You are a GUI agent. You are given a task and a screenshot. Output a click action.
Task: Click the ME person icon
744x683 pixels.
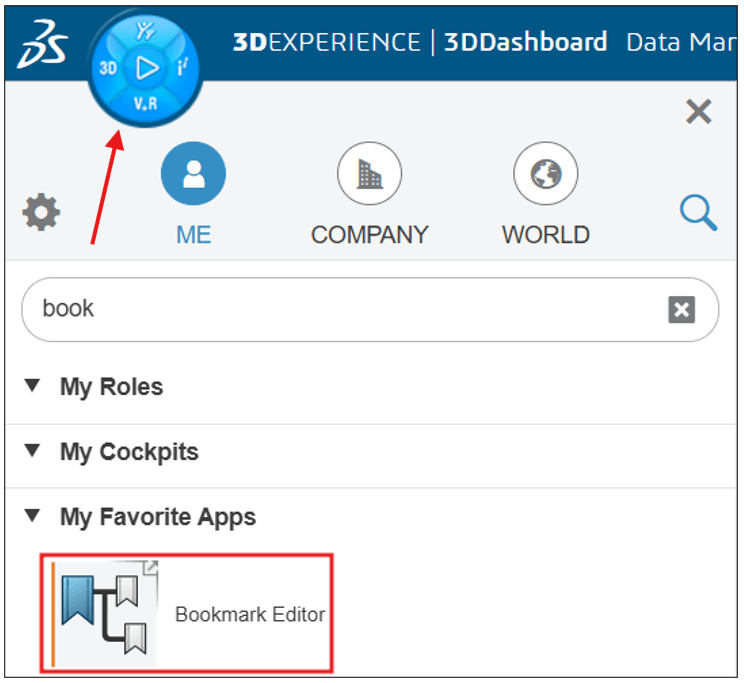click(x=193, y=174)
